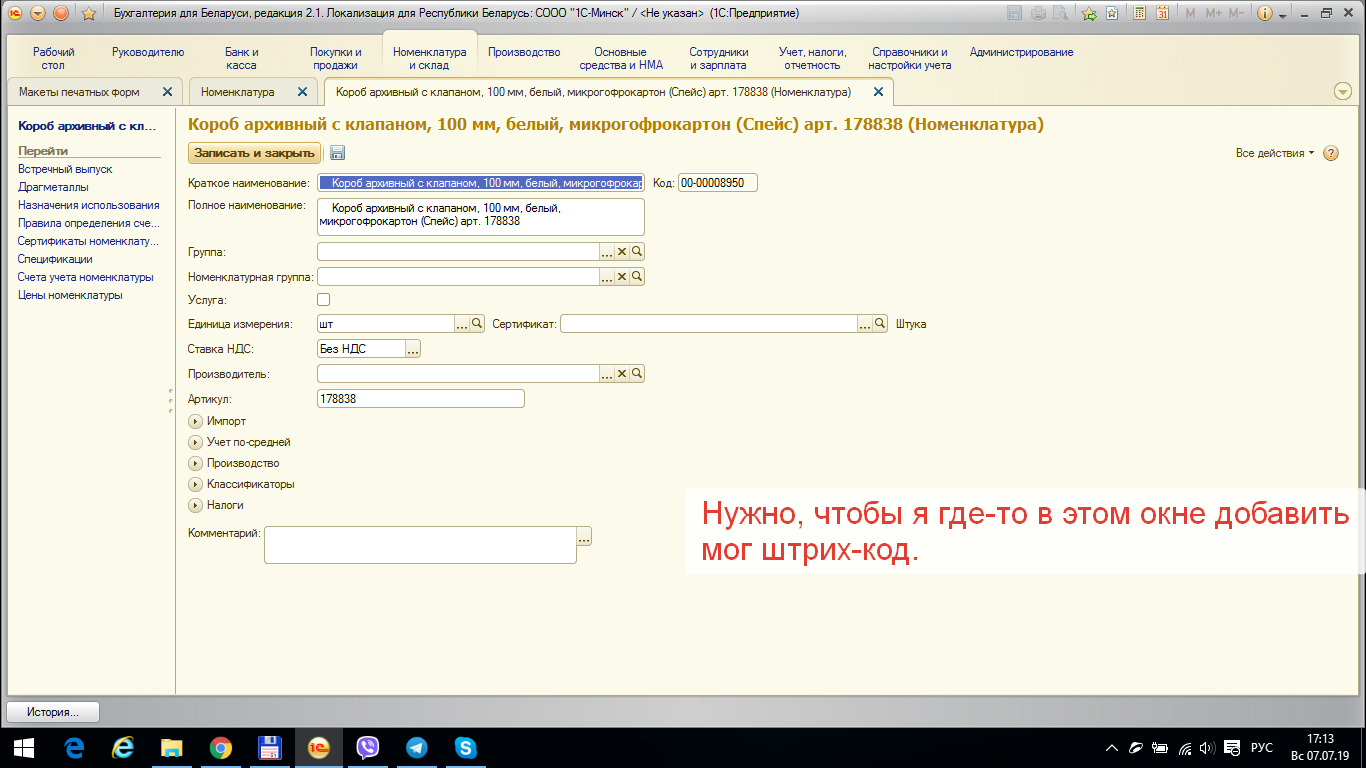Click the floppy disk save icon beside Записать и закрыть
The width and height of the screenshot is (1366, 768).
point(337,153)
